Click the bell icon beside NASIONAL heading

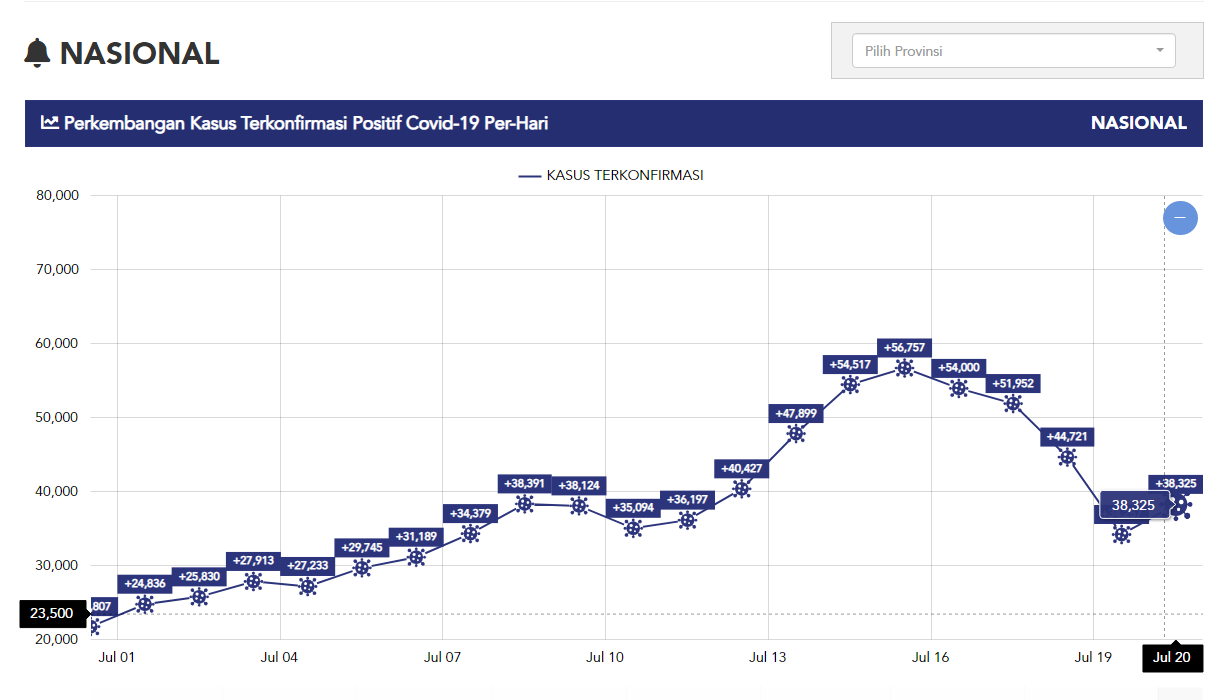(37, 53)
